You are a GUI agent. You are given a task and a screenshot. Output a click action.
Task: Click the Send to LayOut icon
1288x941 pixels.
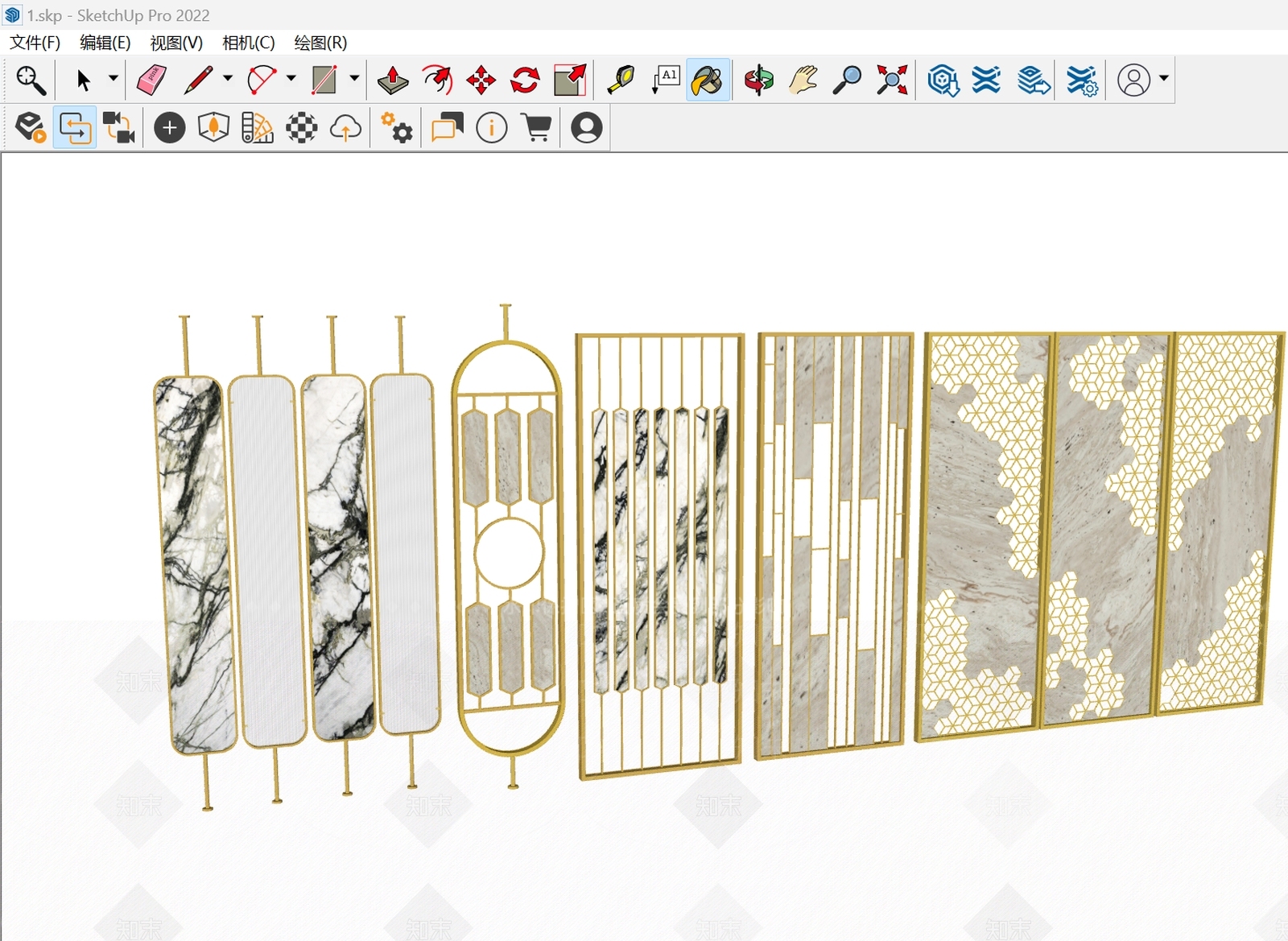click(x=1034, y=80)
